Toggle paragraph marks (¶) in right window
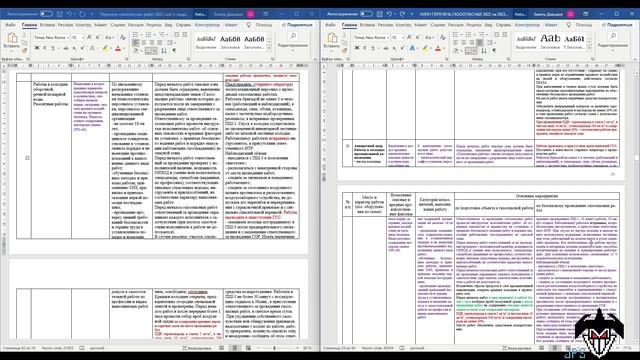The width and height of the screenshot is (640, 360). tap(494, 51)
